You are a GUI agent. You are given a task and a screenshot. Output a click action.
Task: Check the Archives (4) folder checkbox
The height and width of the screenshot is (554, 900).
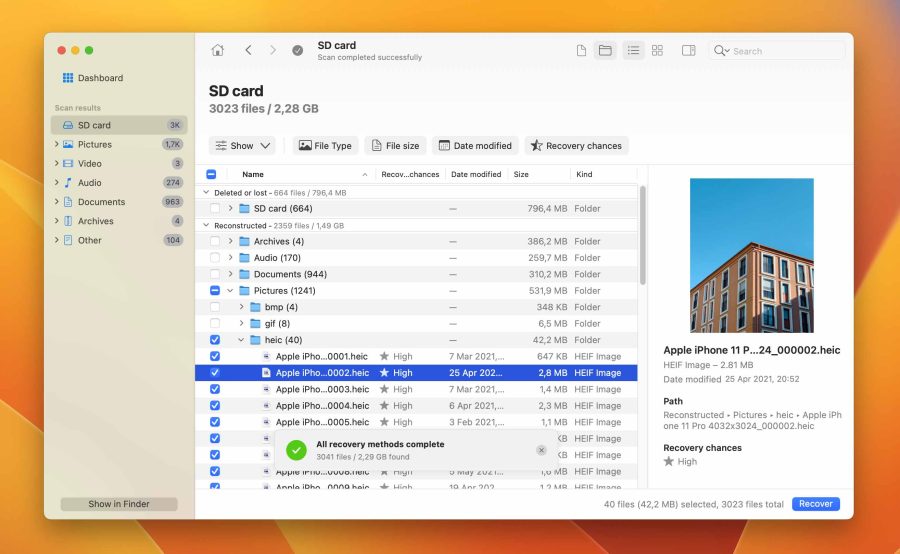tap(215, 241)
